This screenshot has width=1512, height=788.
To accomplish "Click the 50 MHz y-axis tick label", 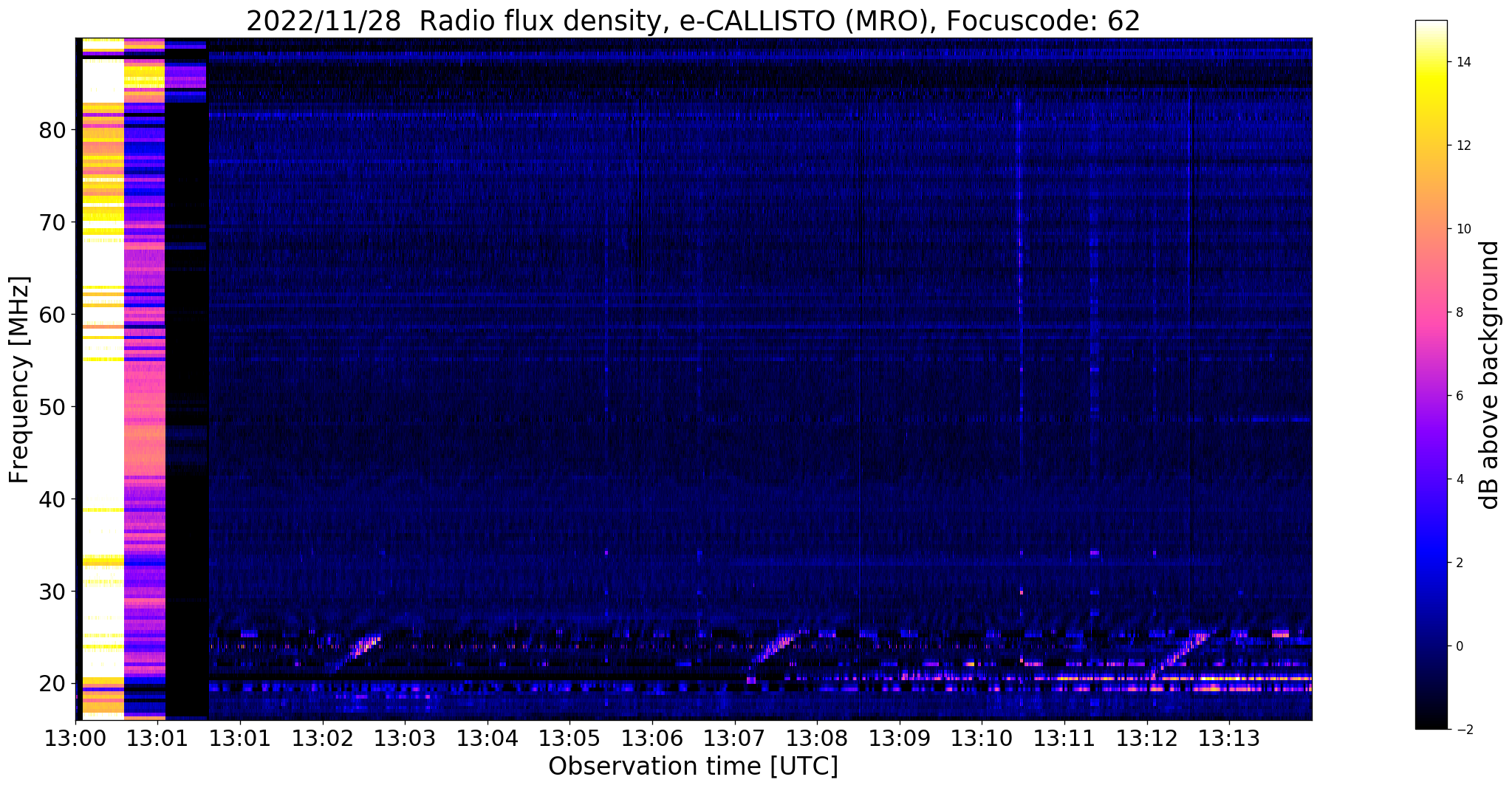I will pyautogui.click(x=52, y=407).
